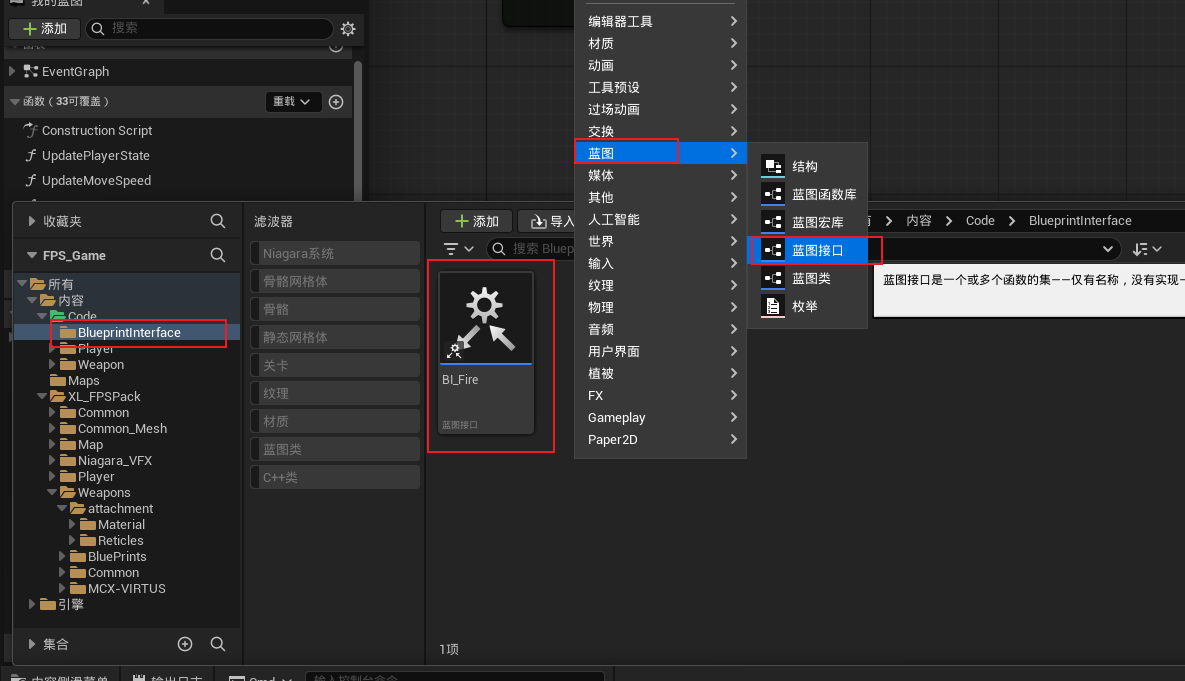Expand Niagara_VFX folder arrow

[x=52, y=460]
